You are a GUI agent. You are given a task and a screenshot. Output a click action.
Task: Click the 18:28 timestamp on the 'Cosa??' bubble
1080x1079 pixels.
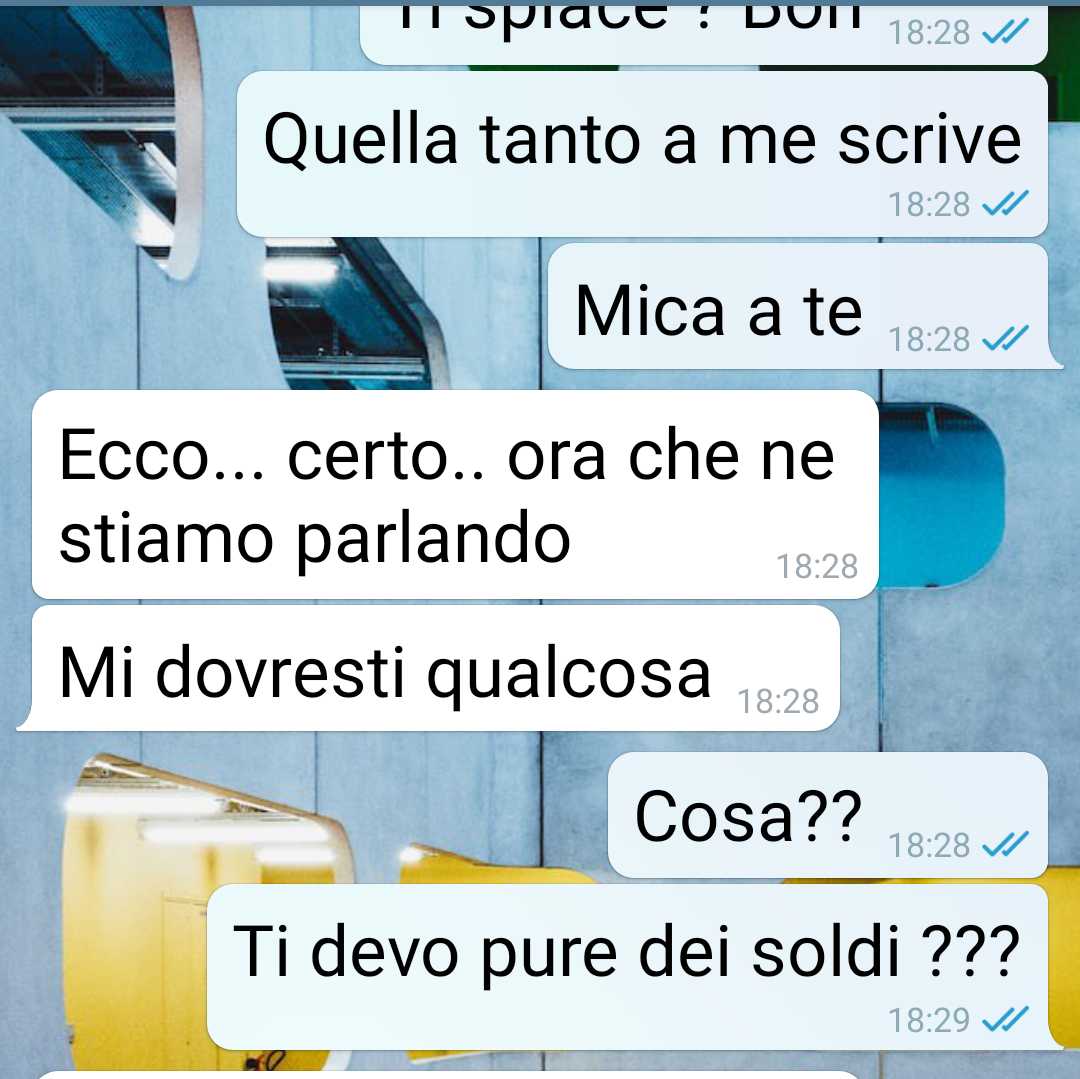click(928, 846)
